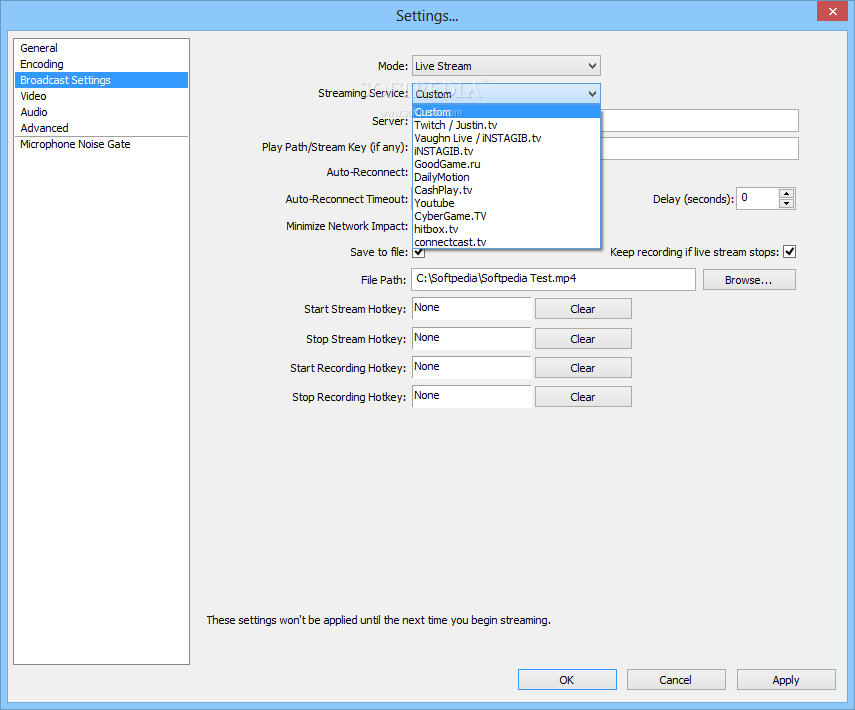Open Advanced settings page
The image size is (855, 710).
click(101, 128)
